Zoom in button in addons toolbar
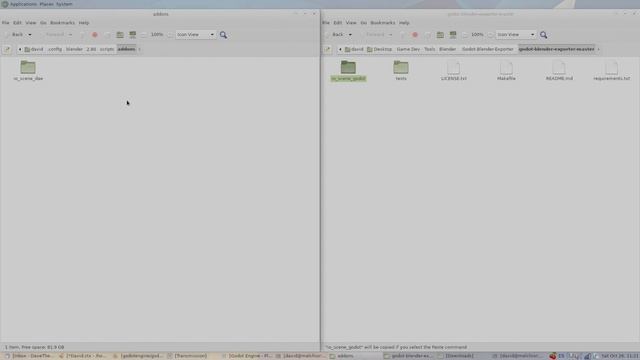The width and height of the screenshot is (640, 360). (x=169, y=35)
